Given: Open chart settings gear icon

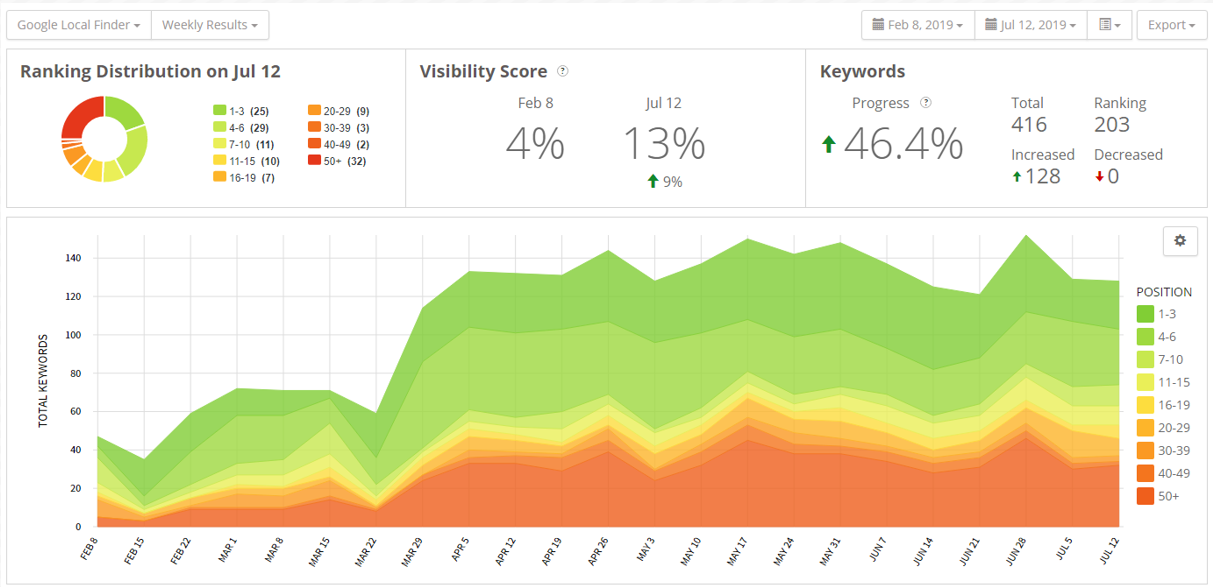Looking at the screenshot, I should coord(1180,241).
